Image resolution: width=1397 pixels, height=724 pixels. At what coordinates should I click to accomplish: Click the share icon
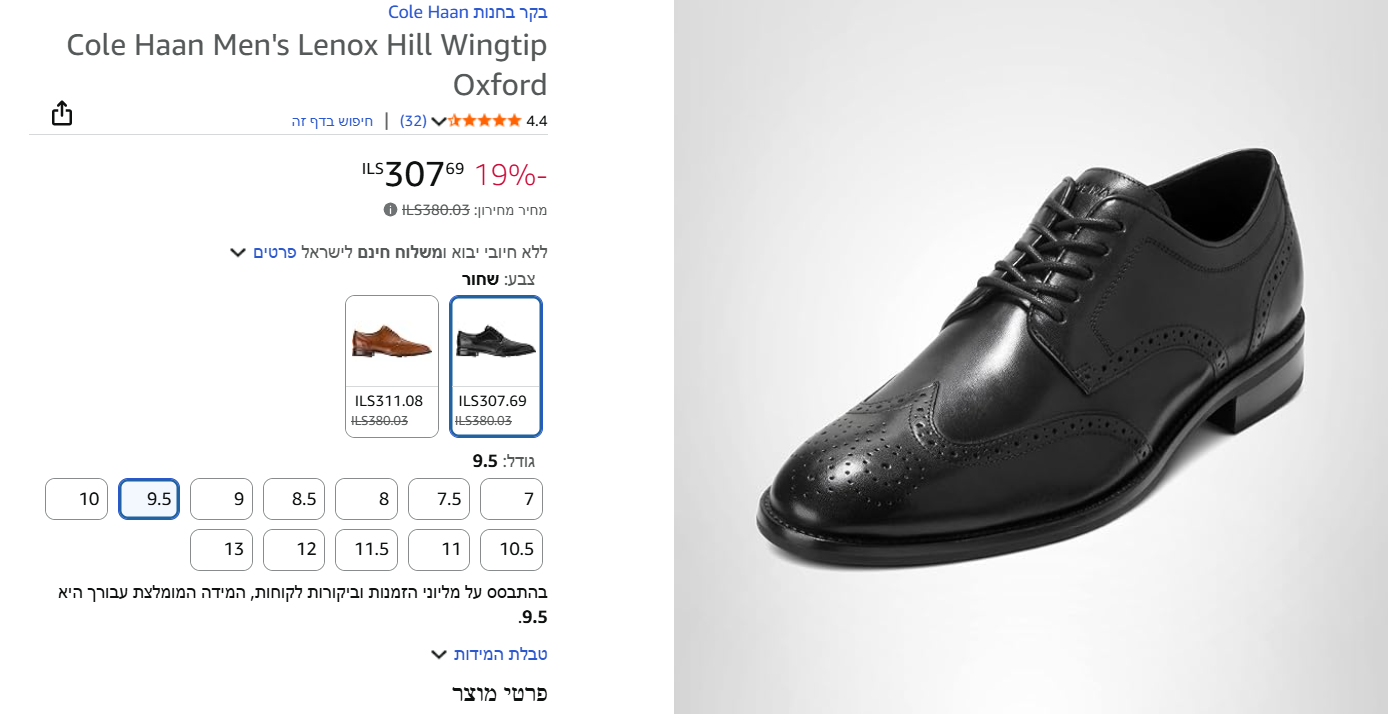pyautogui.click(x=62, y=114)
